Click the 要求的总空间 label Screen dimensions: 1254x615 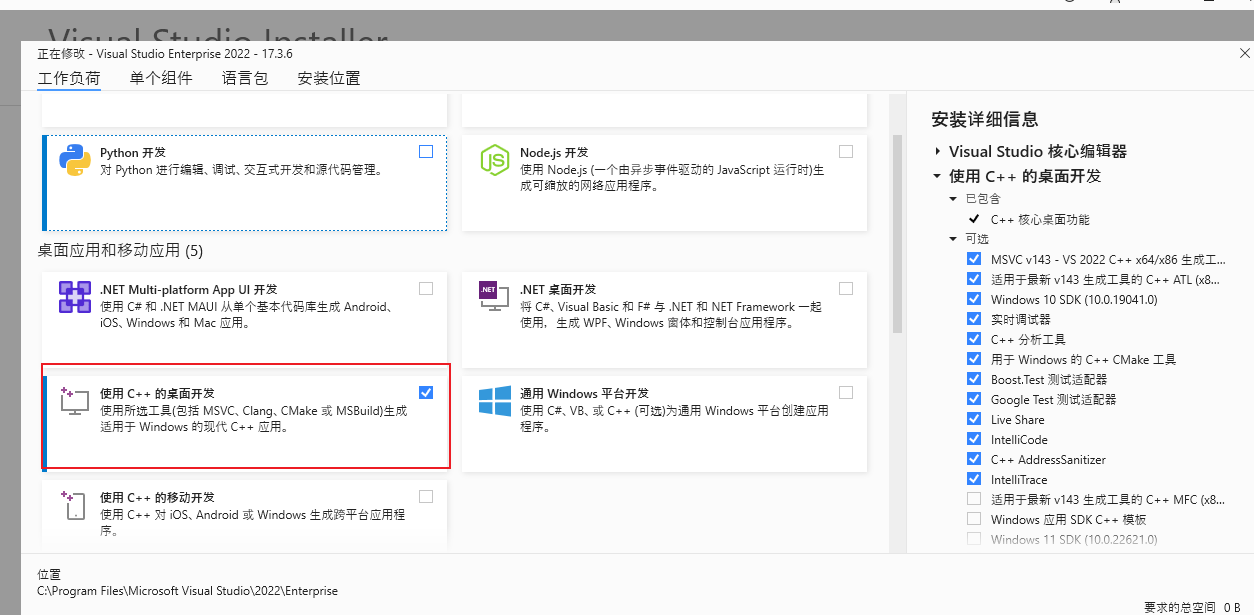pyautogui.click(x=1180, y=607)
